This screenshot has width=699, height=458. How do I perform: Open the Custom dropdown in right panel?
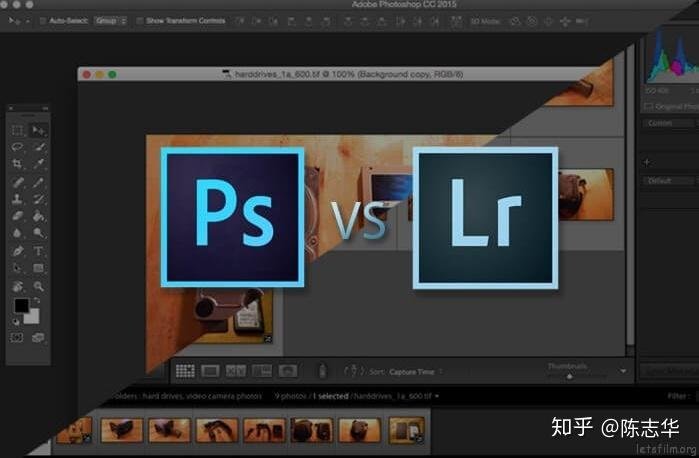pos(670,123)
